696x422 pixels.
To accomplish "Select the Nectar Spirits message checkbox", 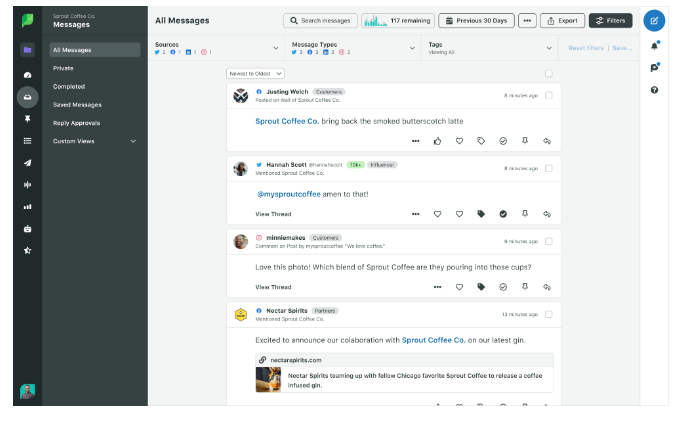I will (549, 314).
